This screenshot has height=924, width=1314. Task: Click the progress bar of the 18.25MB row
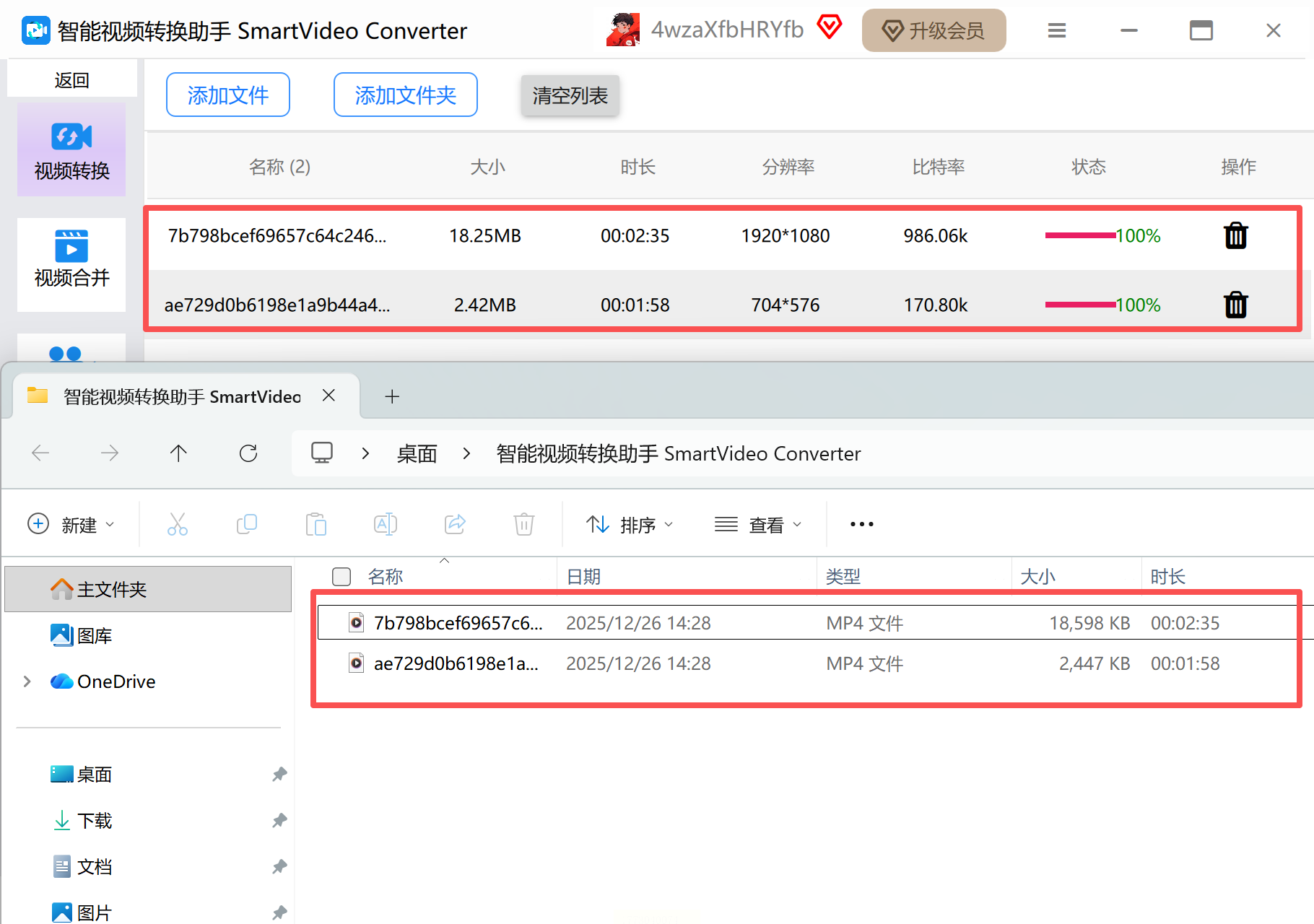point(1080,235)
